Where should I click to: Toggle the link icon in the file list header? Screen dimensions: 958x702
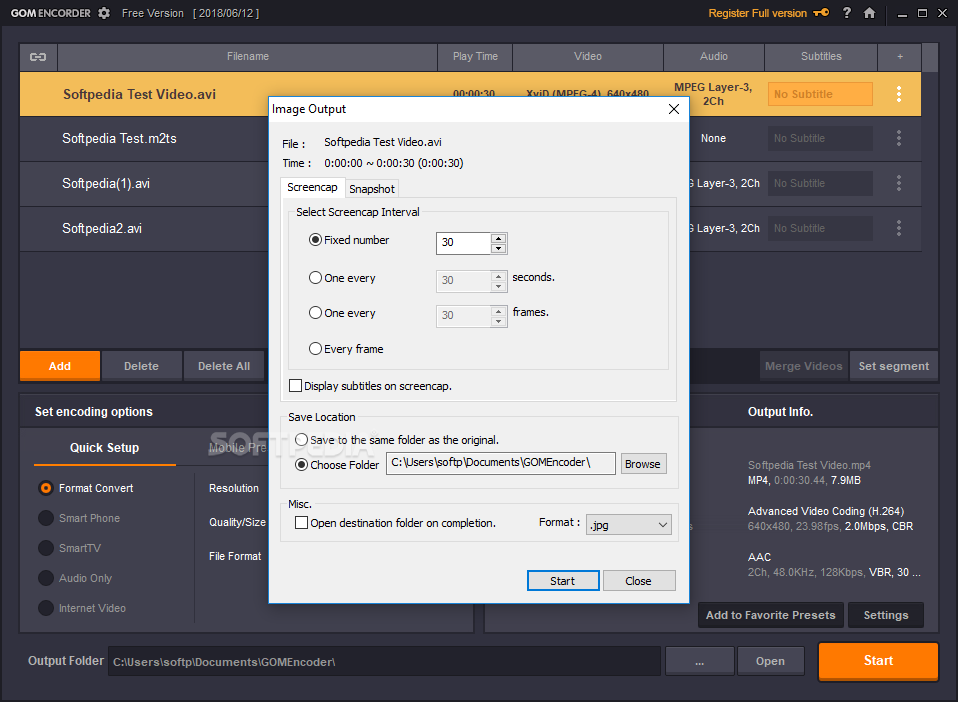click(x=38, y=57)
